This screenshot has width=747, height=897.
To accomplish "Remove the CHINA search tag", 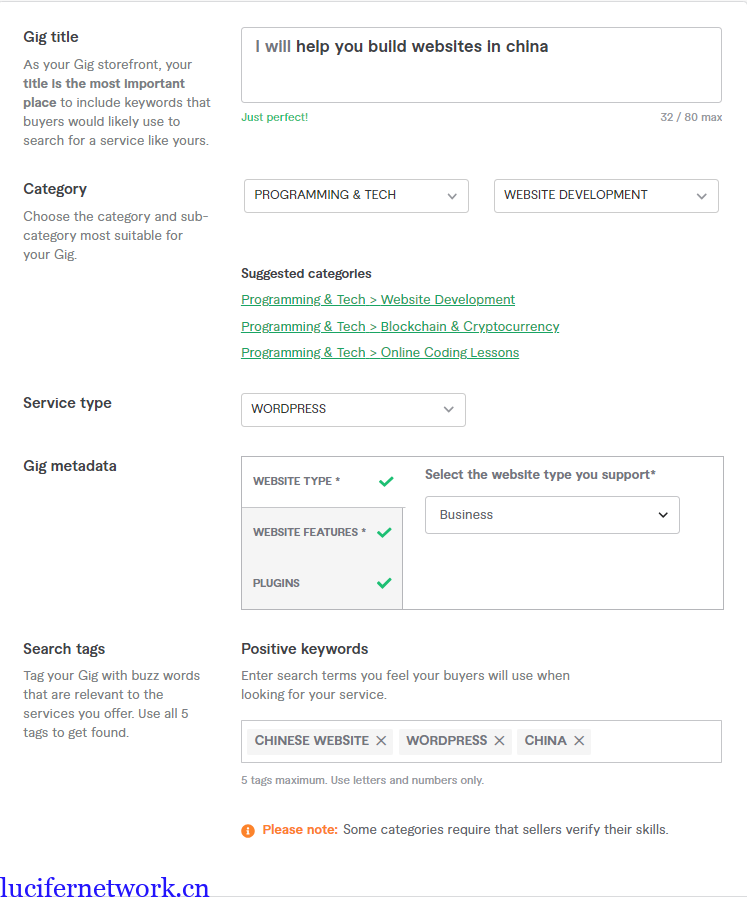I will [x=579, y=741].
